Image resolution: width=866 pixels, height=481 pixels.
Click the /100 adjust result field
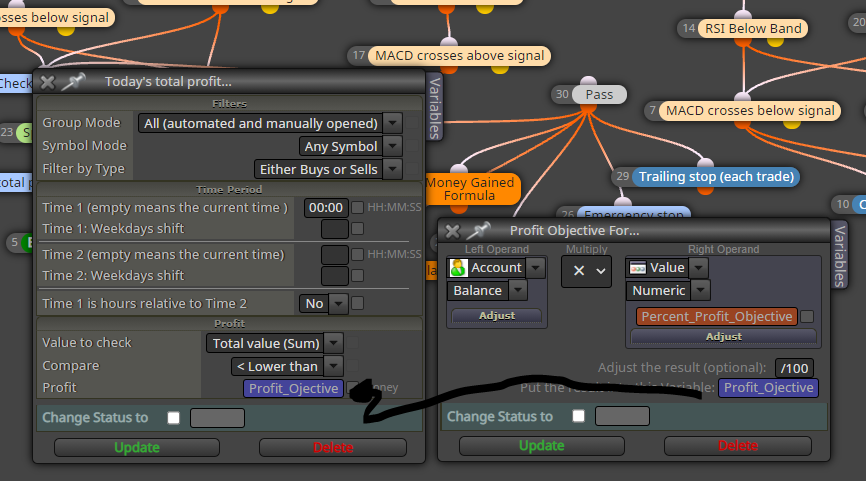(794, 368)
